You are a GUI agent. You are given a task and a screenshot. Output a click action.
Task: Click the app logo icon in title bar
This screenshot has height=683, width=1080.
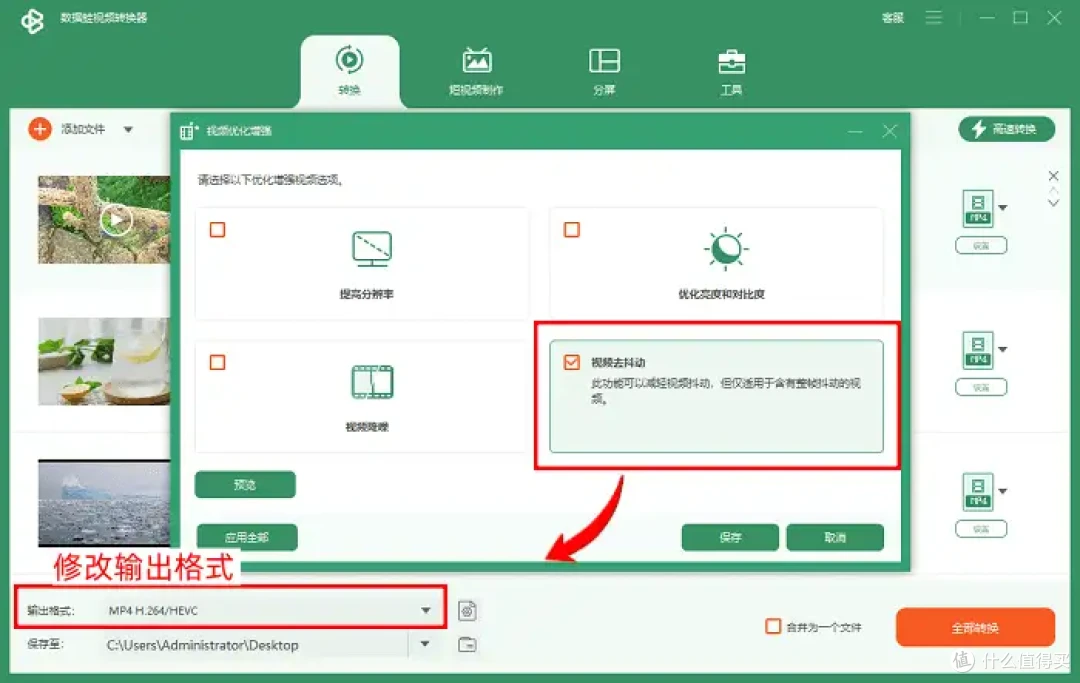coord(32,21)
